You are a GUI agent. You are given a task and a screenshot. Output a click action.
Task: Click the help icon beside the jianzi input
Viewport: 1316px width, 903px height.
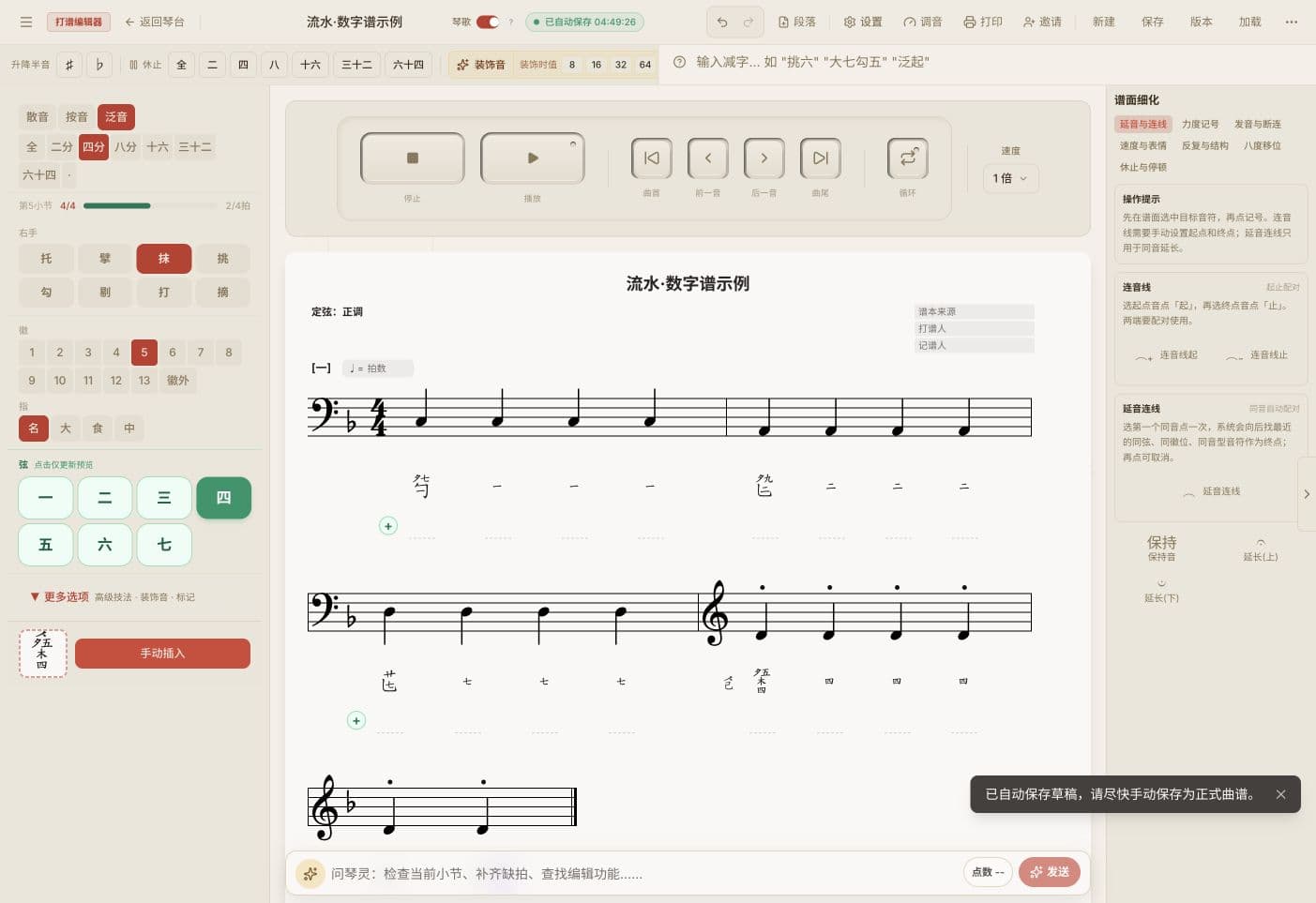(x=679, y=62)
